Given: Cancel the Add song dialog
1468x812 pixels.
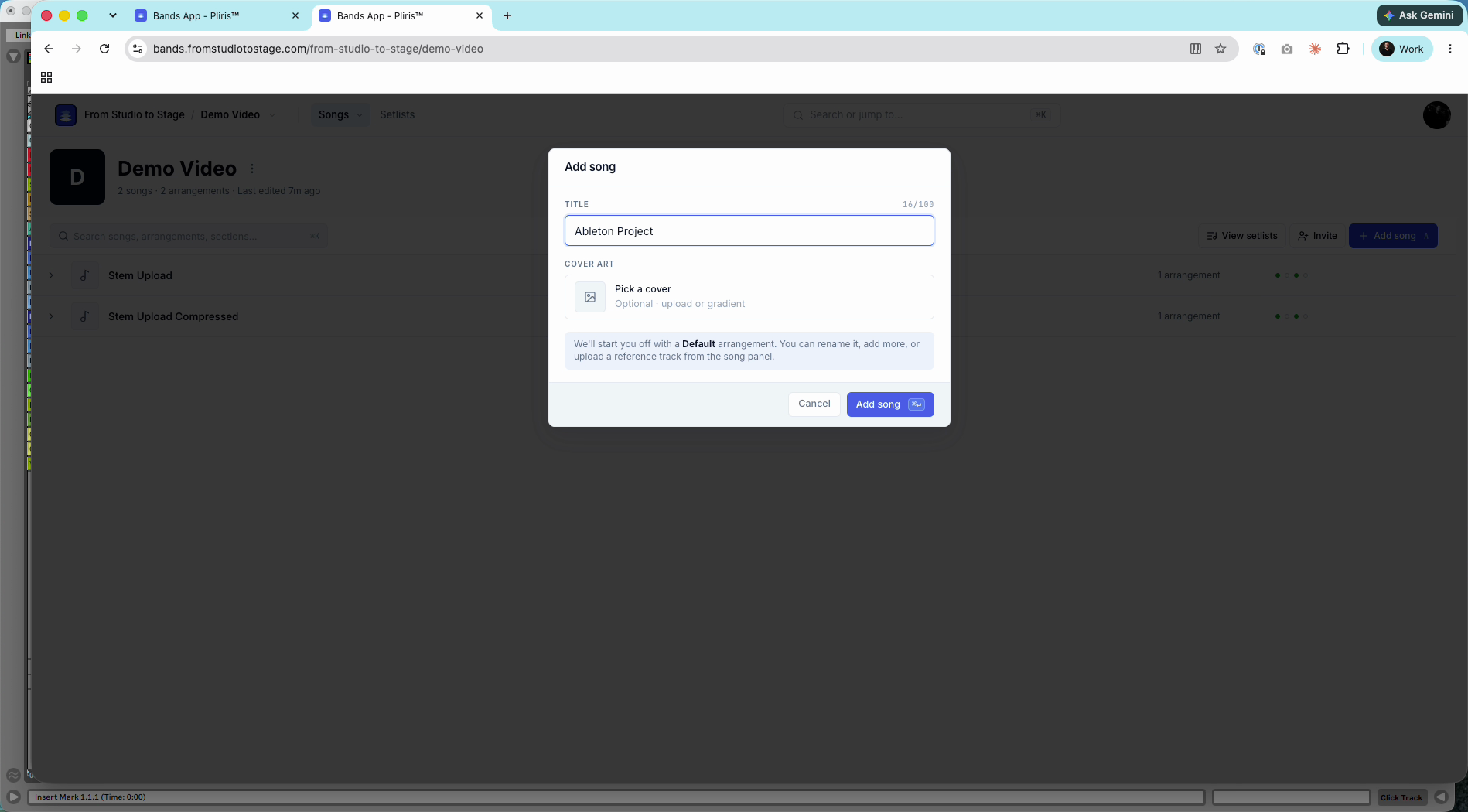Looking at the screenshot, I should click(x=814, y=404).
